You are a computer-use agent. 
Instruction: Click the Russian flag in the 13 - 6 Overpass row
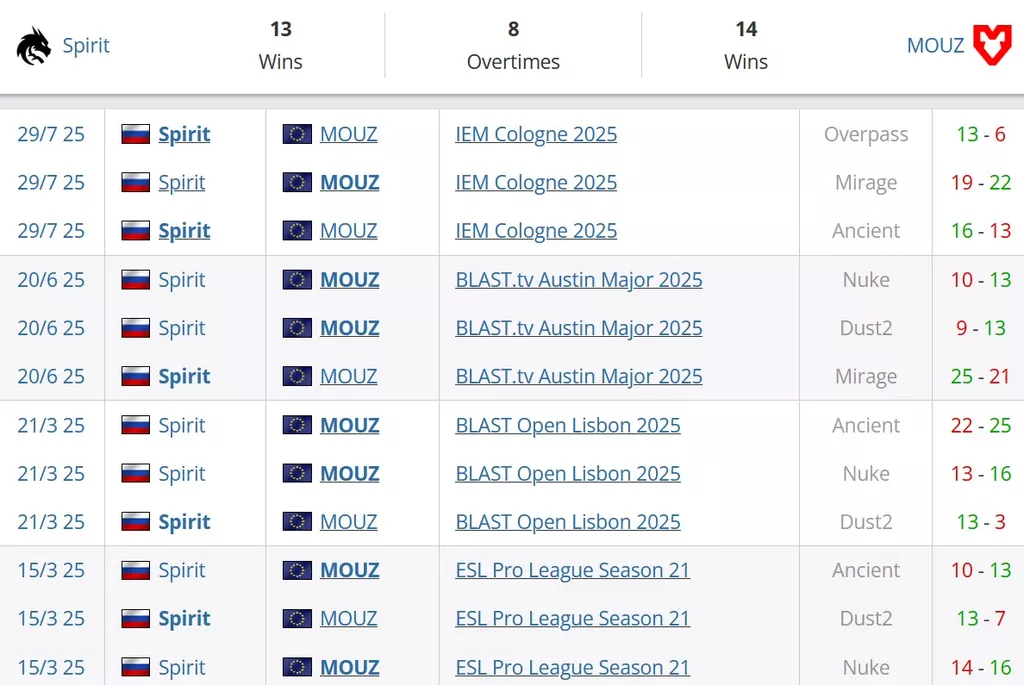point(136,134)
